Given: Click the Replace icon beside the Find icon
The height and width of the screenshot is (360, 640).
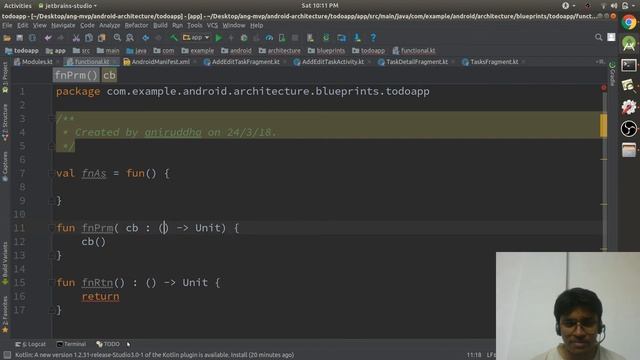Looking at the screenshot, I should coord(130,38).
